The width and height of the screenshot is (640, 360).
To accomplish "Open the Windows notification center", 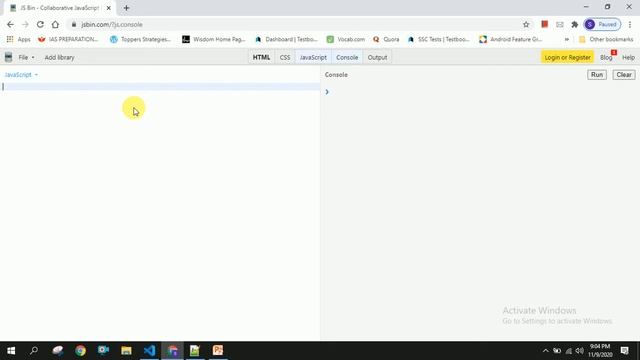I will pyautogui.click(x=624, y=351).
